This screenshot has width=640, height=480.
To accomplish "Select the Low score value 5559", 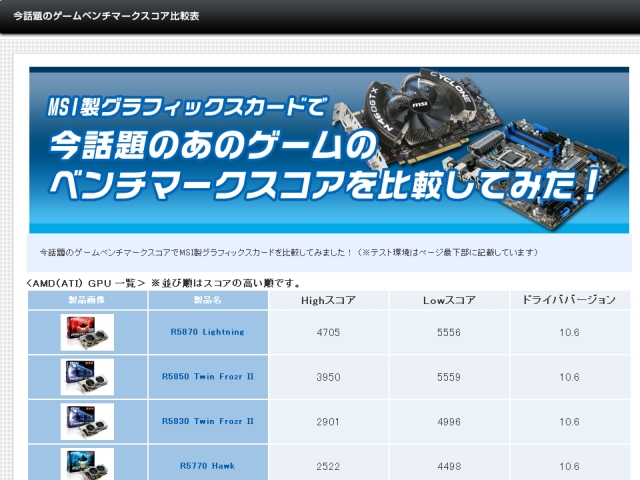I will tap(449, 377).
